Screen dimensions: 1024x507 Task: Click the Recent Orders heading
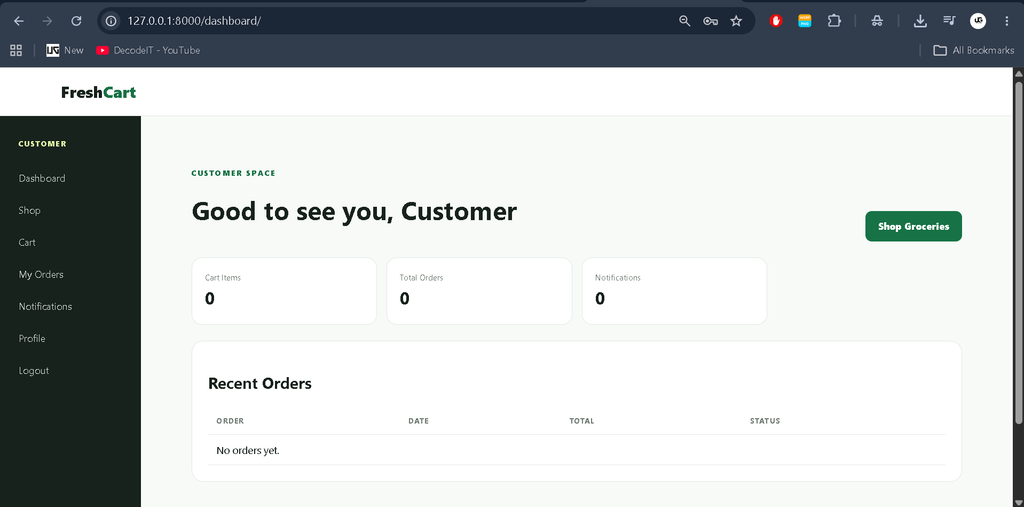[x=260, y=384]
